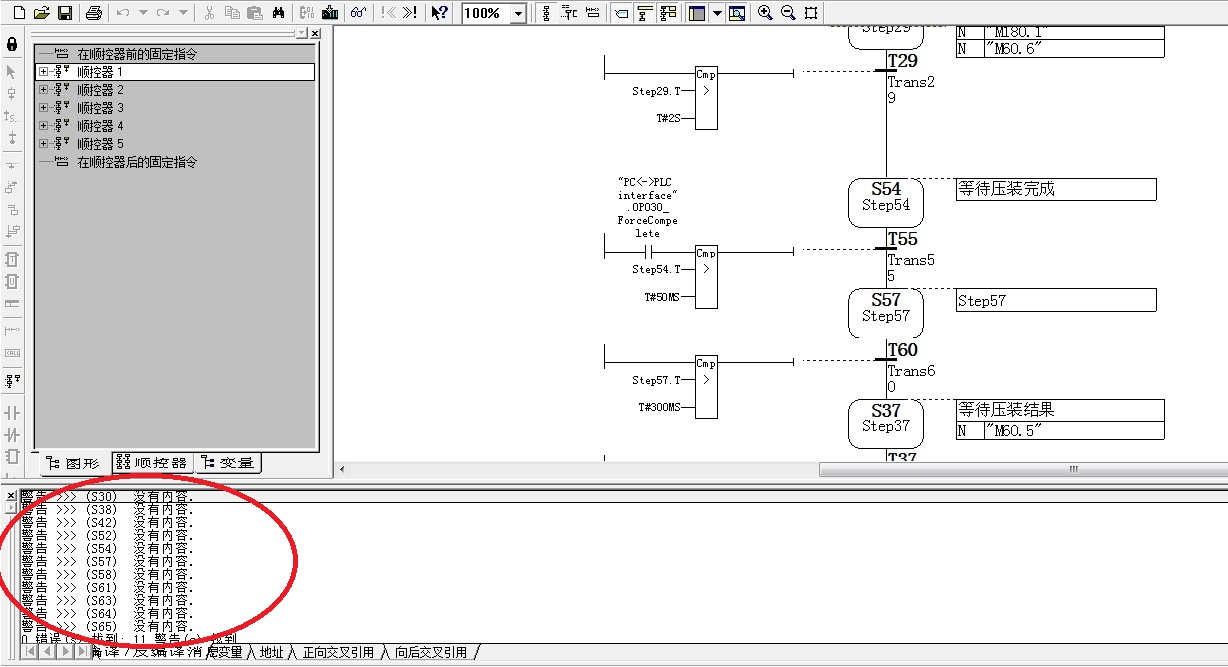Click the Zoom Out magnifier icon
The width and height of the screenshot is (1228, 667).
(x=788, y=13)
